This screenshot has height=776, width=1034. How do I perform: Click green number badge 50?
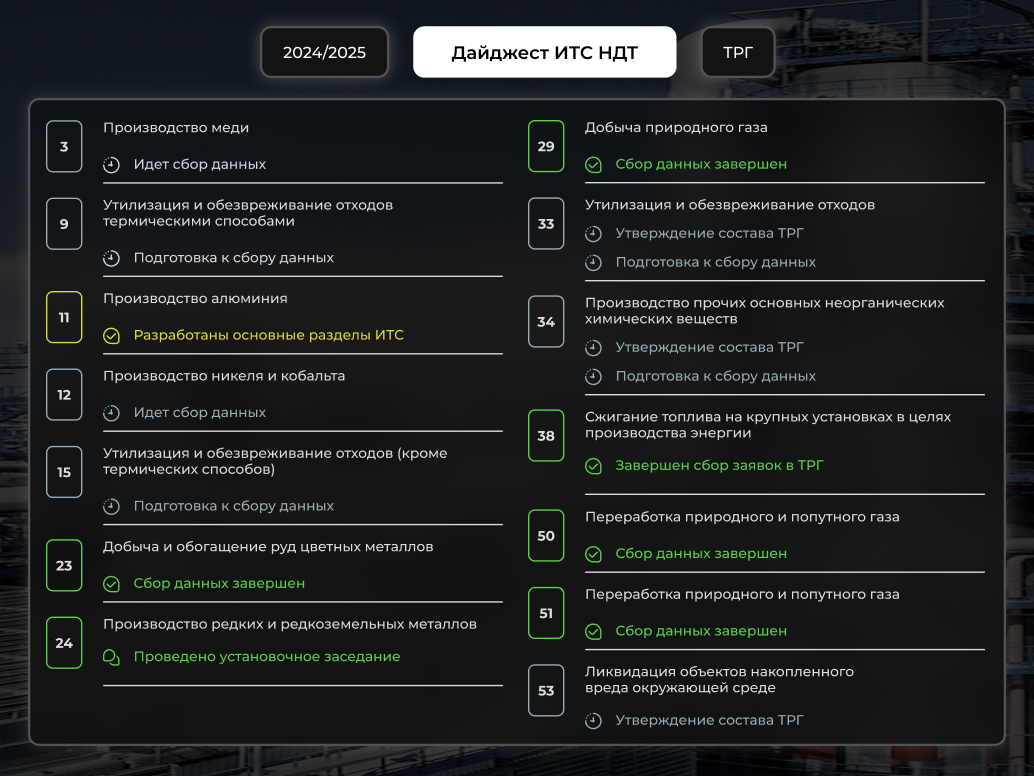click(x=546, y=536)
